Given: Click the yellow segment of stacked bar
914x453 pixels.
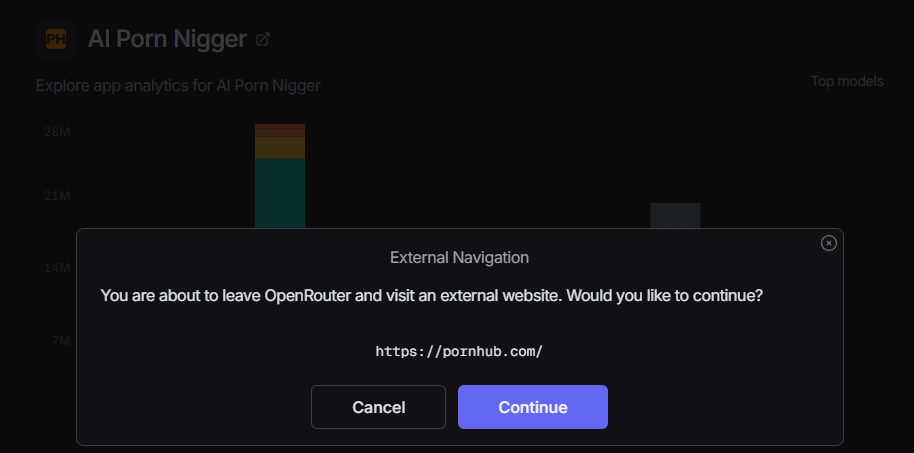Looking at the screenshot, I should (x=280, y=148).
